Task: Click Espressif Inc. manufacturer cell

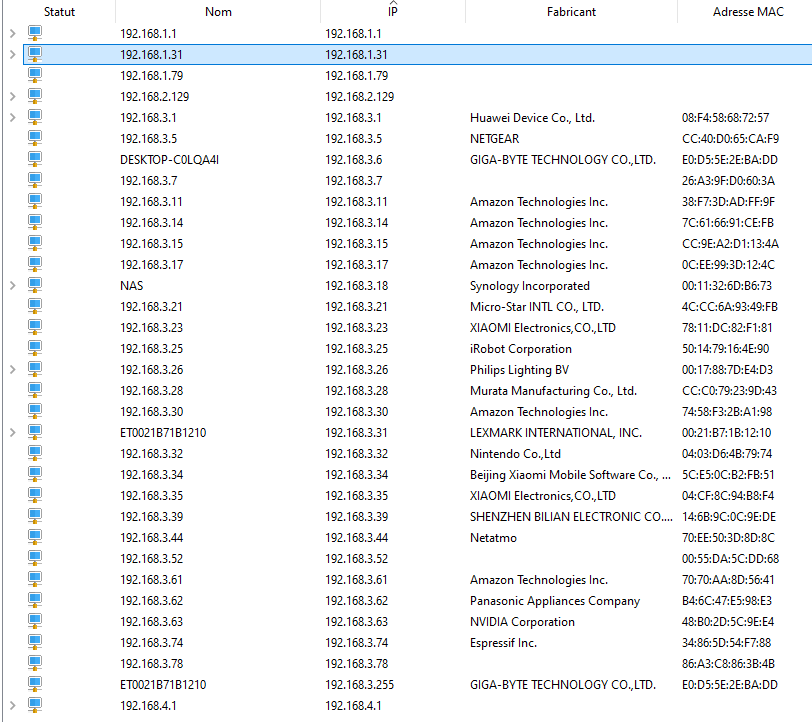Action: 503,643
